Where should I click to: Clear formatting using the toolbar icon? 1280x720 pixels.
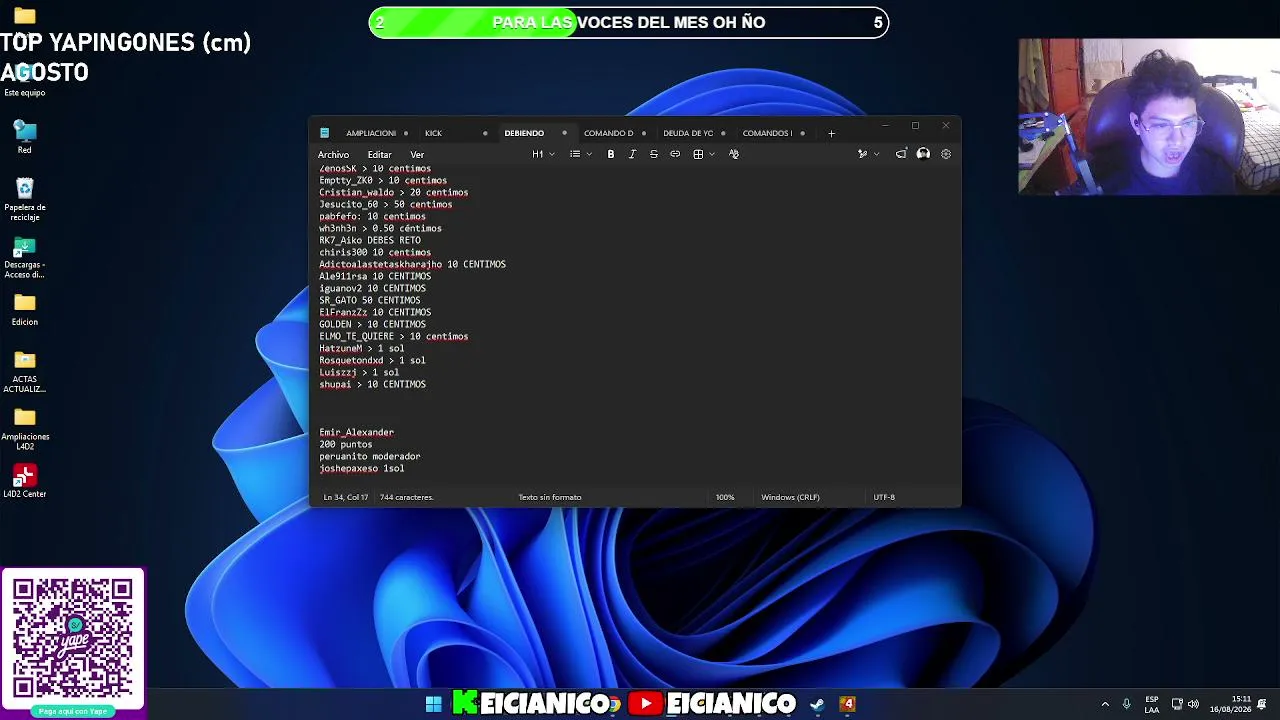click(x=734, y=154)
